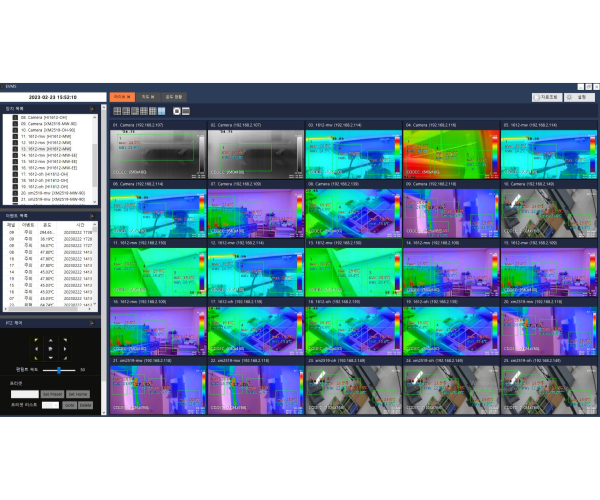Collapse the device list panel header
This screenshot has height=500, width=600.
coord(92,109)
